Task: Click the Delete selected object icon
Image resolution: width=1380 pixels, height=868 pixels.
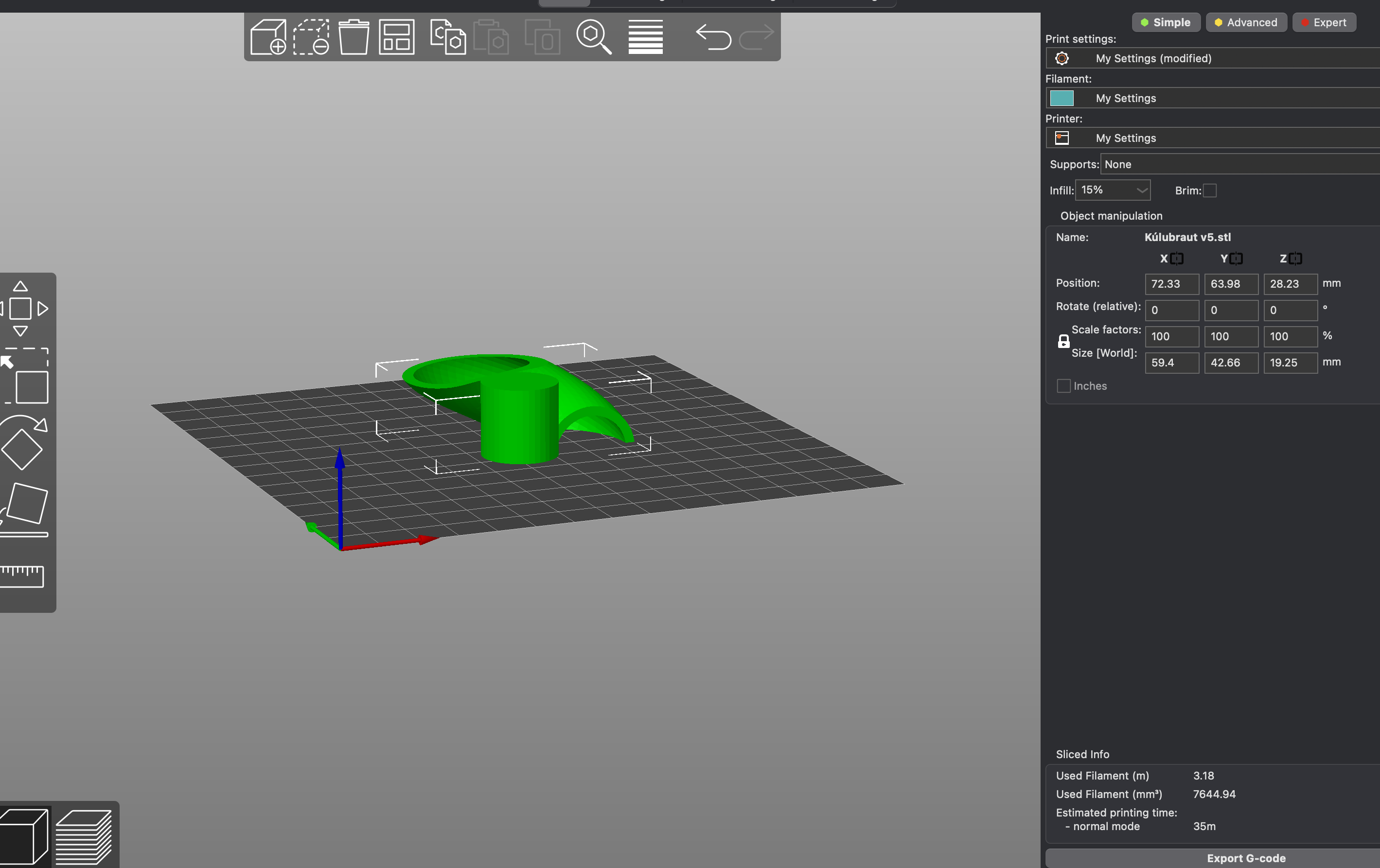Action: click(x=311, y=37)
